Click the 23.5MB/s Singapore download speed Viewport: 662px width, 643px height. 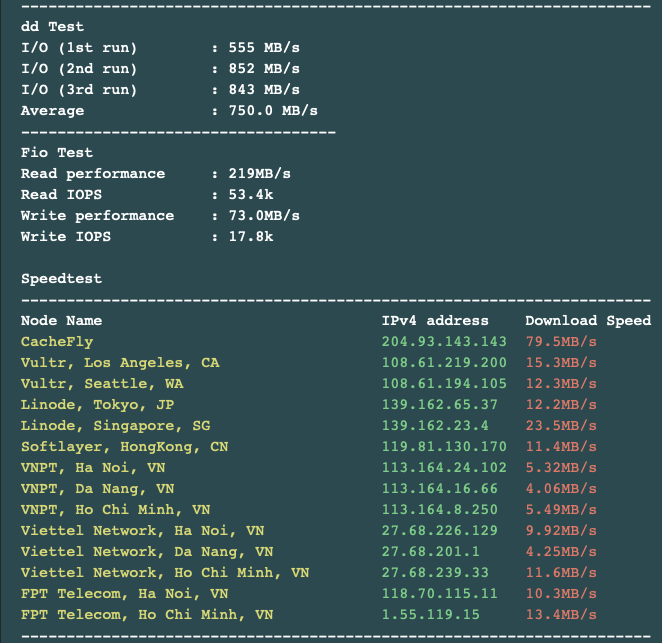(x=561, y=426)
